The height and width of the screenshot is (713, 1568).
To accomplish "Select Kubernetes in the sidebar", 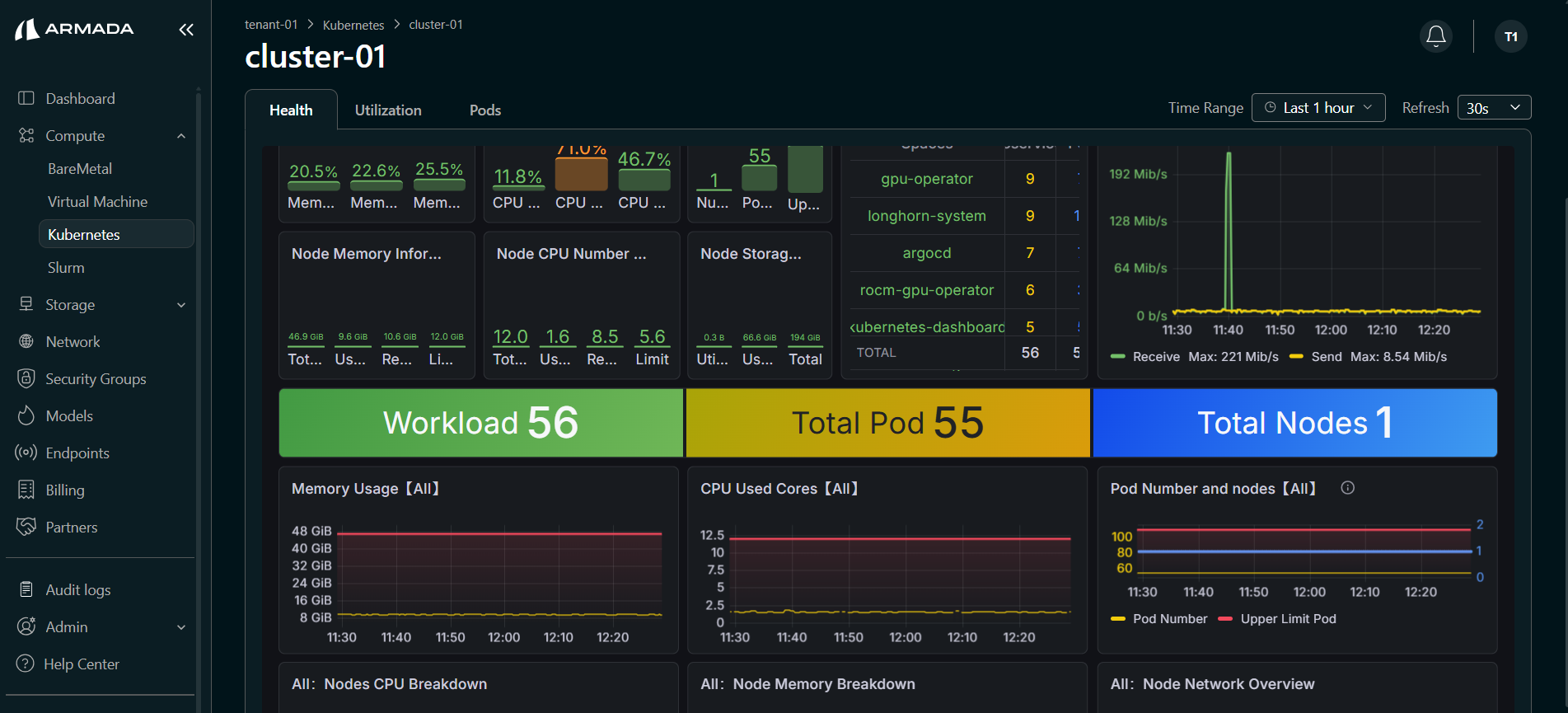I will [116, 234].
